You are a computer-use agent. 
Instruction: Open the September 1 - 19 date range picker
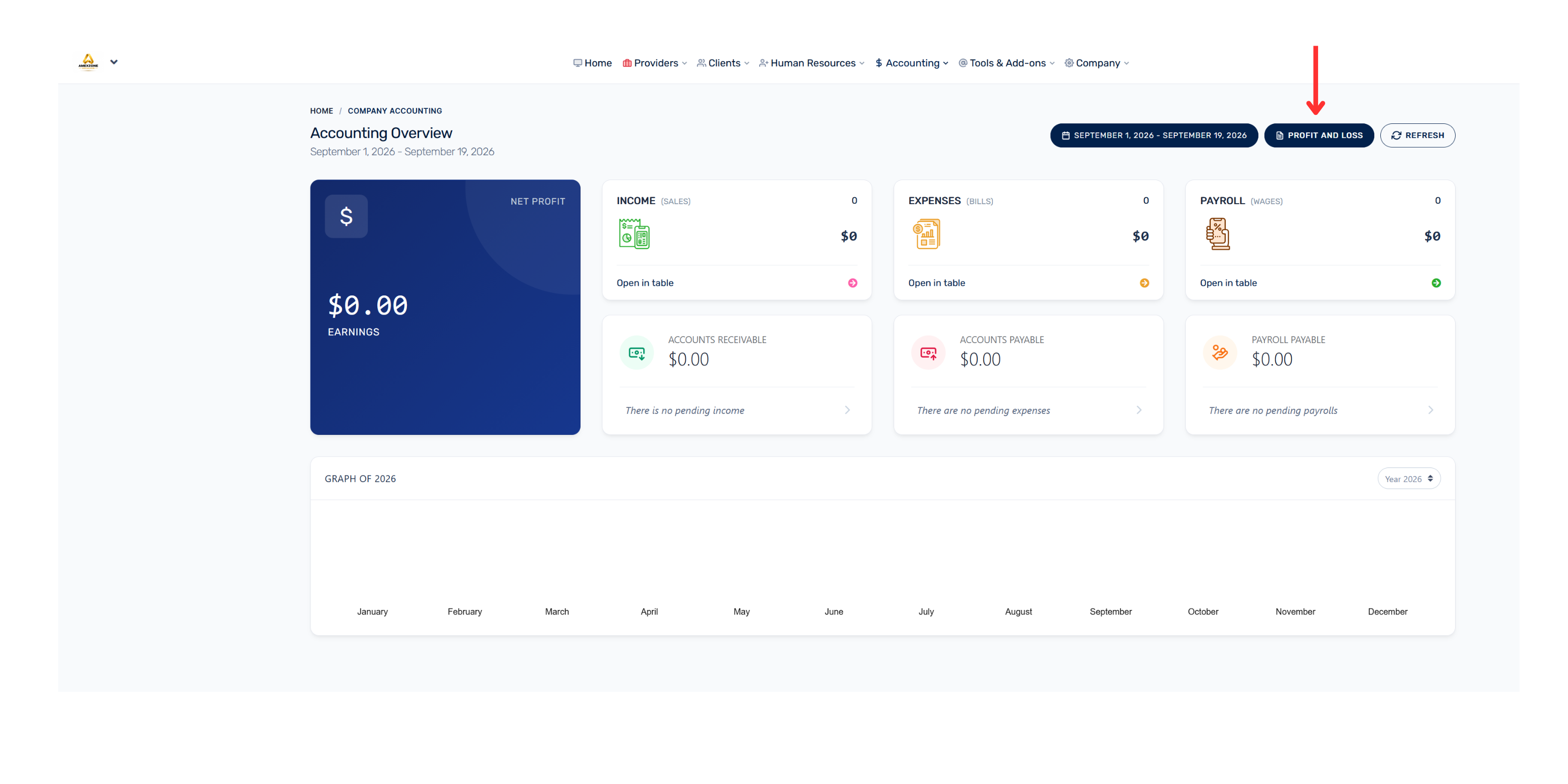[1154, 135]
